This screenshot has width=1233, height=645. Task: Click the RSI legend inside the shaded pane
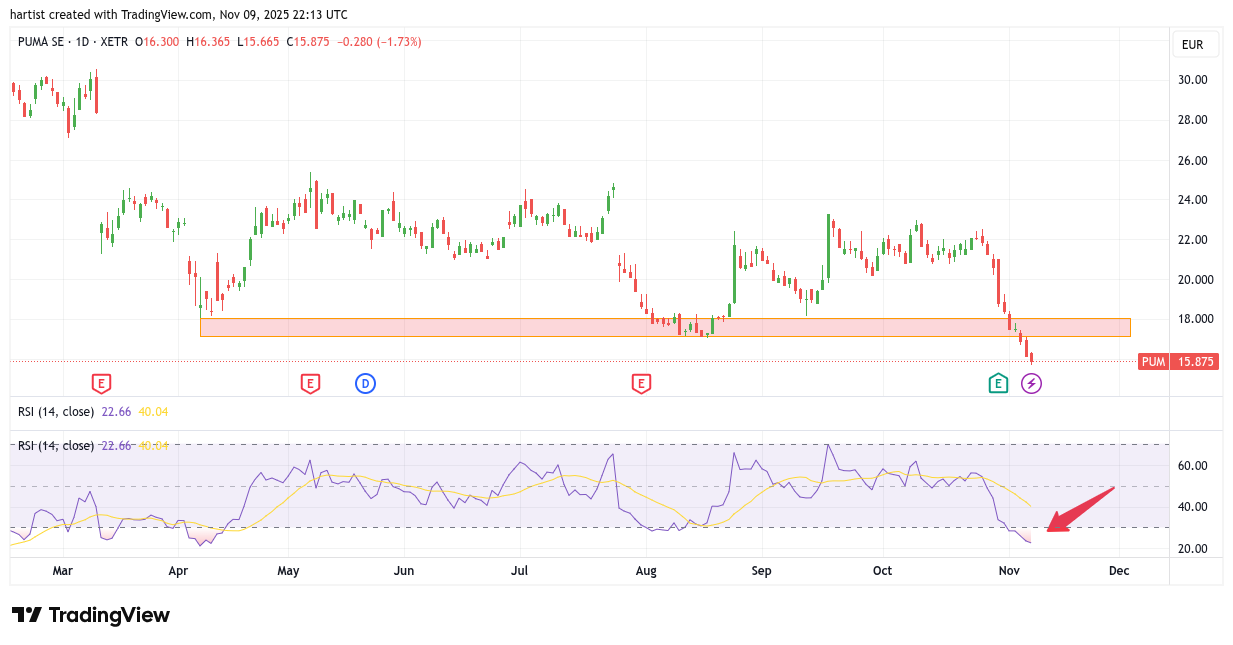pos(56,446)
